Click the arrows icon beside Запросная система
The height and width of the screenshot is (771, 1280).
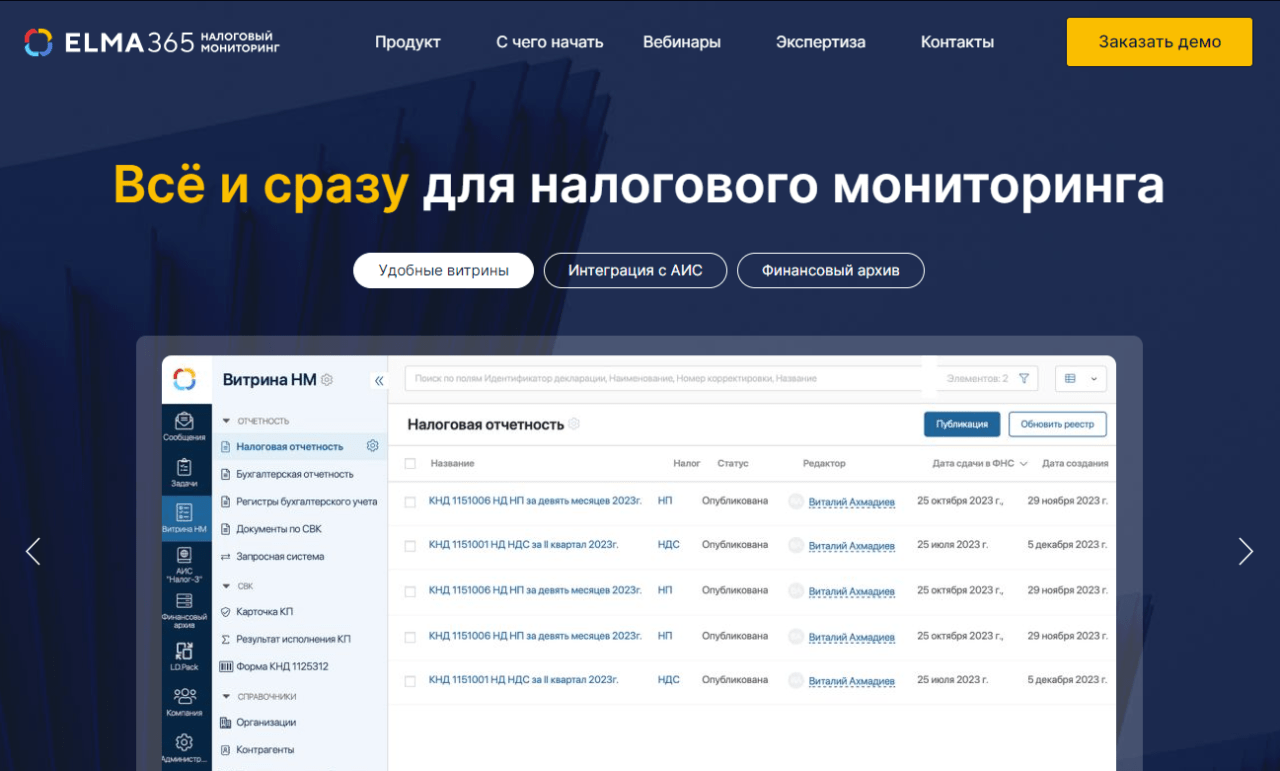click(x=225, y=556)
